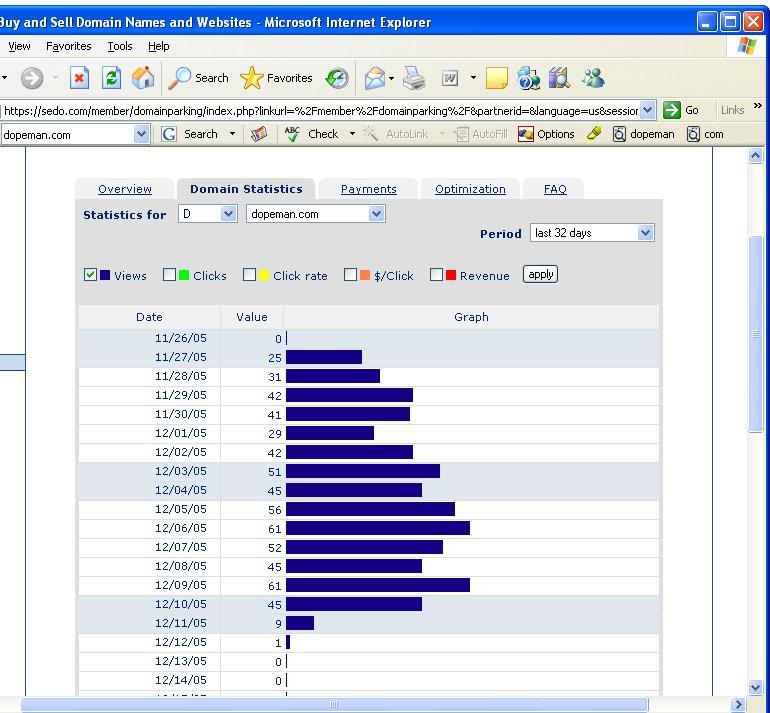This screenshot has width=770, height=713.
Task: Uncheck the Views checkbox
Action: tap(91, 275)
